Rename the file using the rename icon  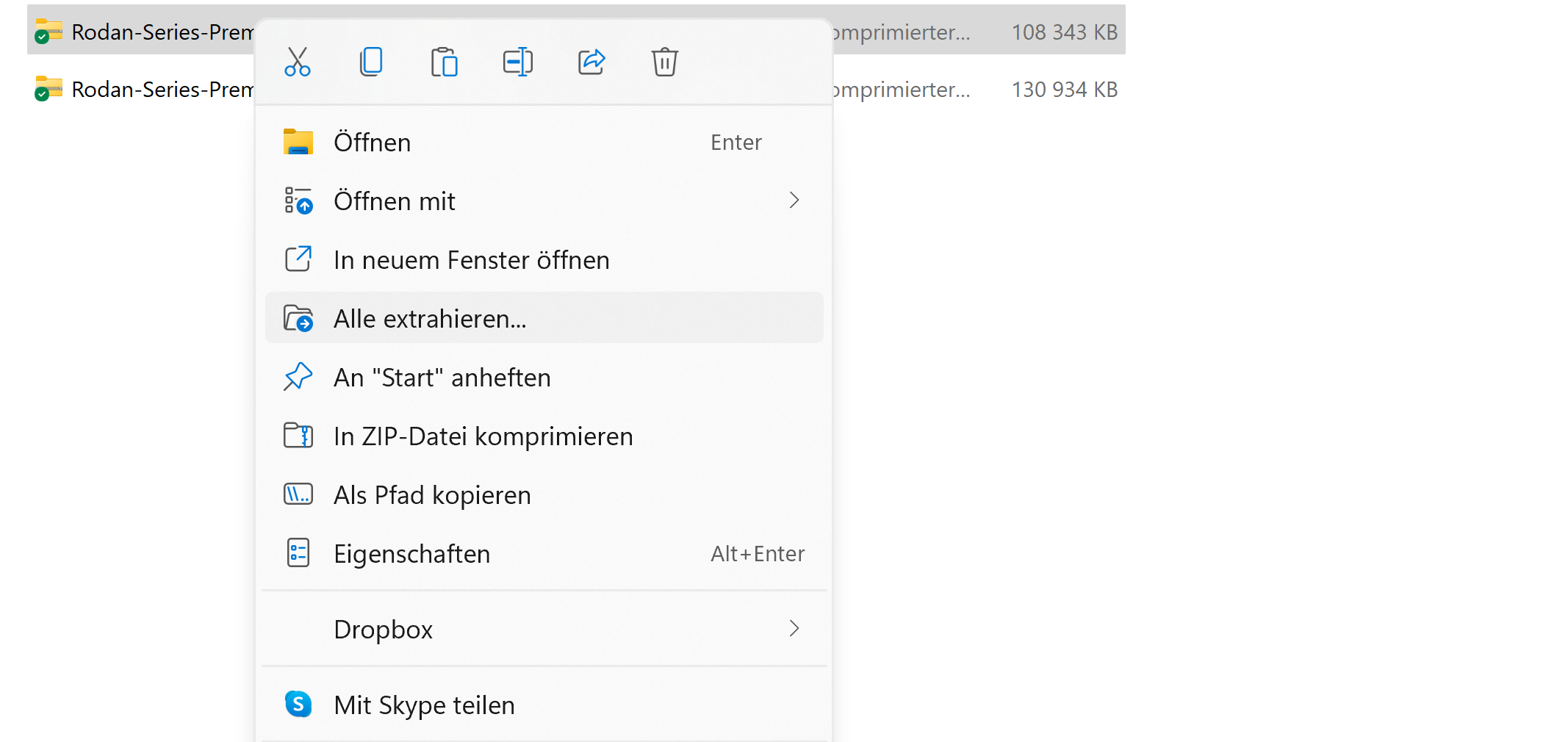click(x=517, y=62)
